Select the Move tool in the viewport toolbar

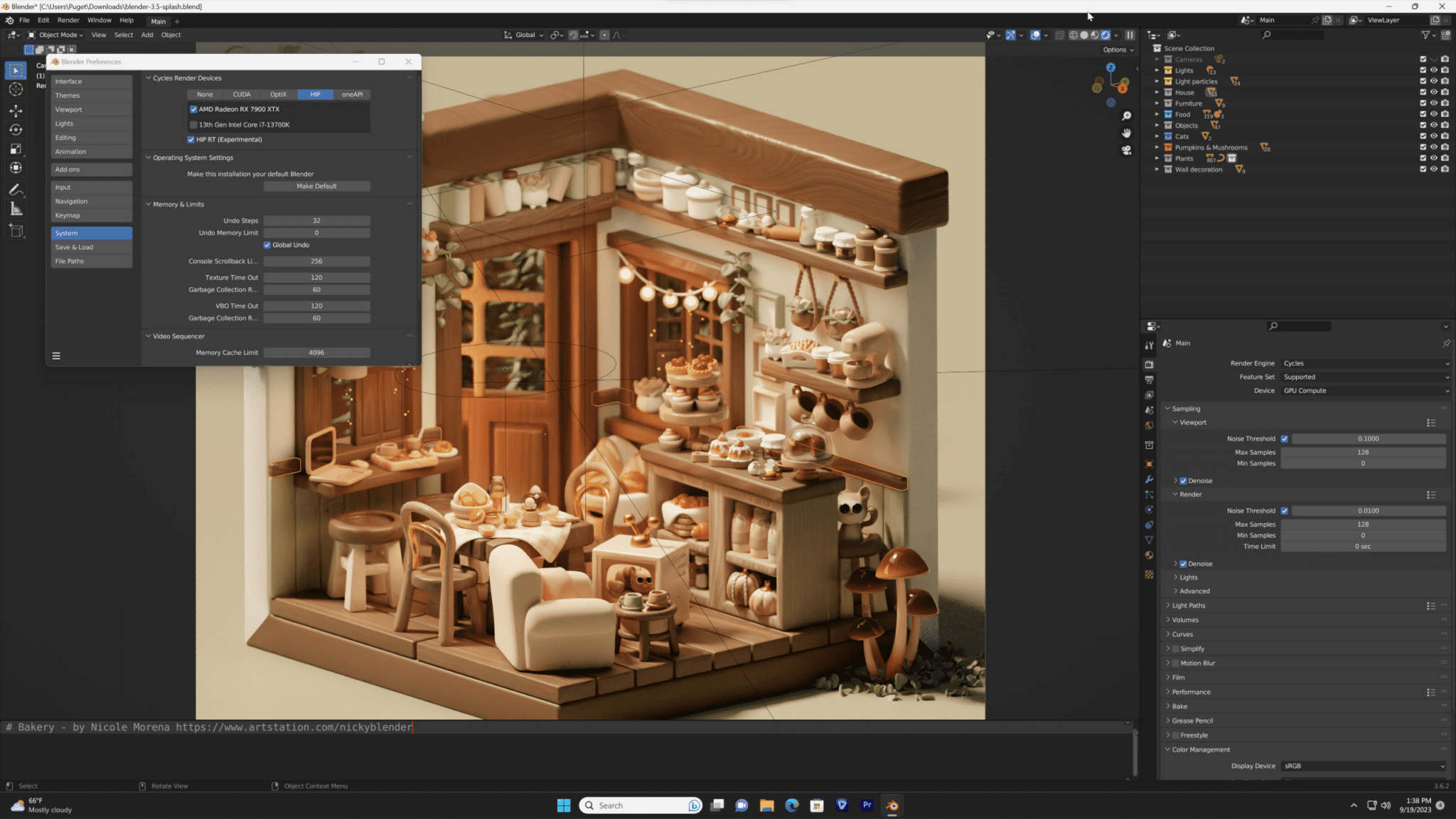(x=16, y=110)
